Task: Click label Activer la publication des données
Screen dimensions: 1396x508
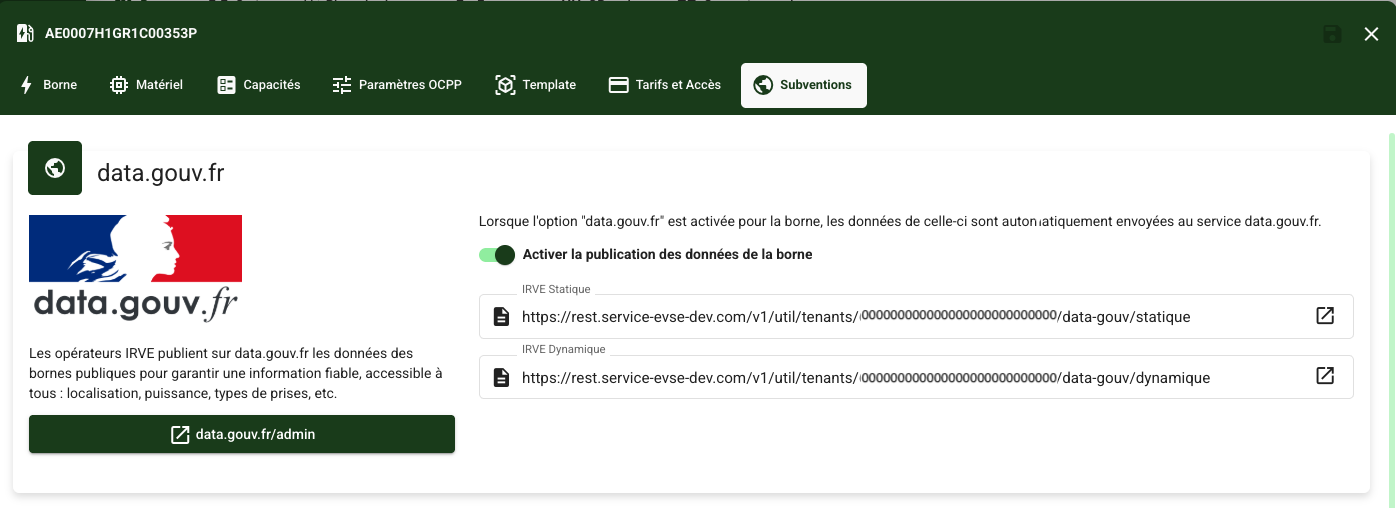Action: coord(667,255)
